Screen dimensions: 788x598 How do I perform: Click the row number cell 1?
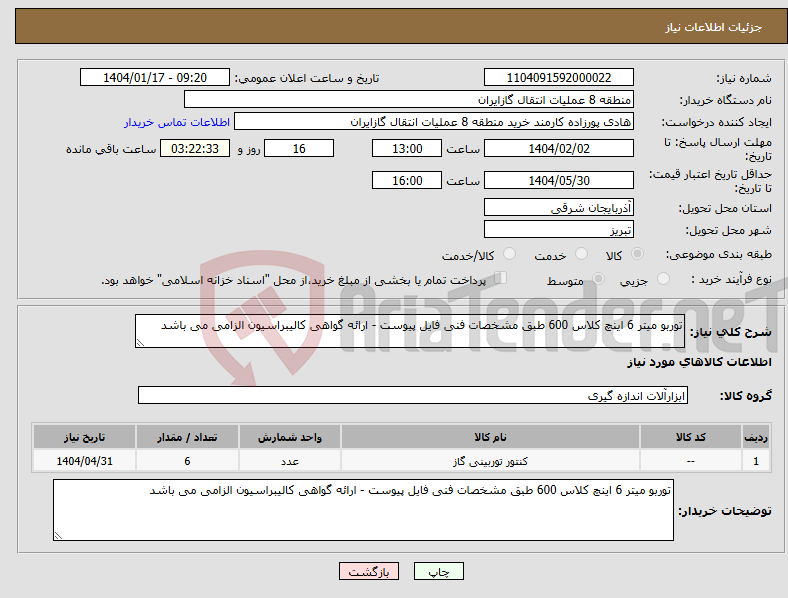pos(756,461)
